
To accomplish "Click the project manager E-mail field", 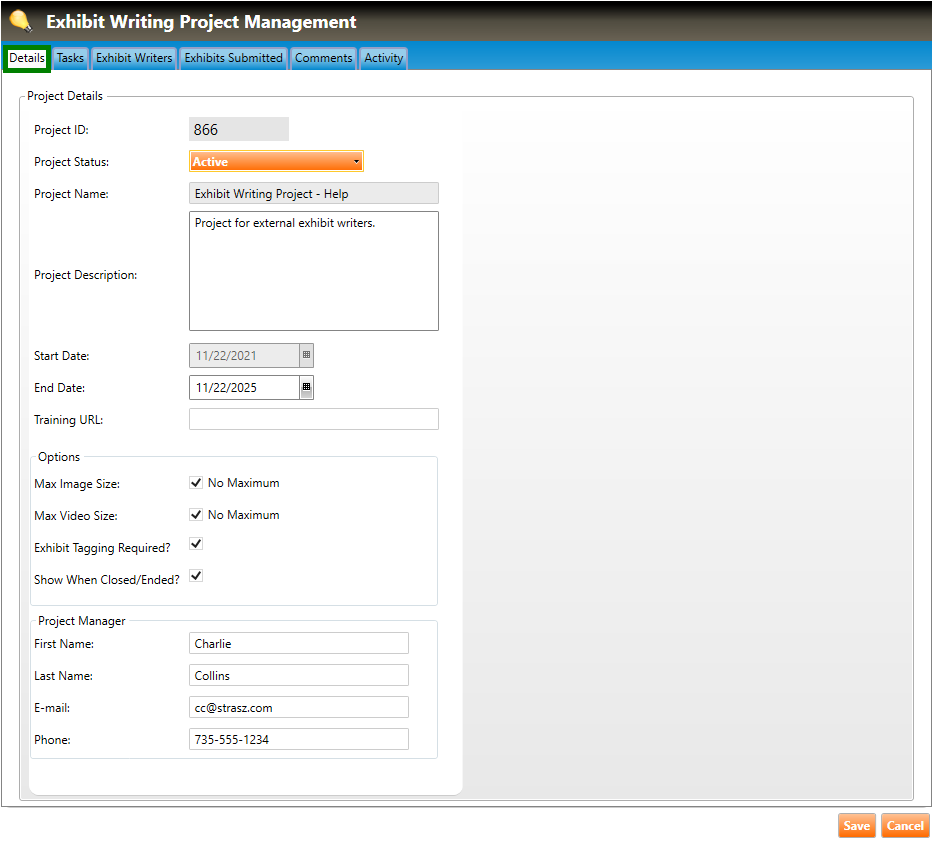I will (x=298, y=707).
